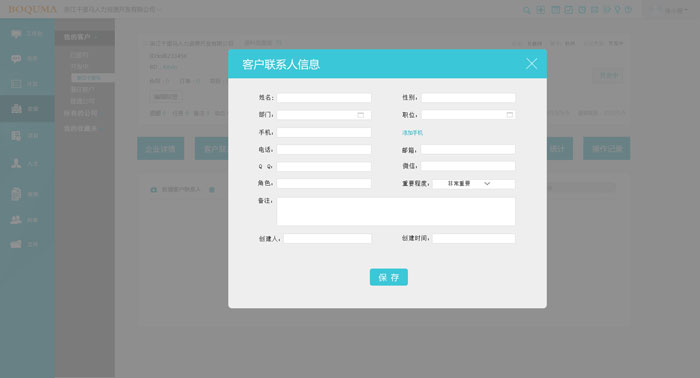The image size is (700, 378).
Task: Close the 客户联系人信息 dialog
Action: 531,64
